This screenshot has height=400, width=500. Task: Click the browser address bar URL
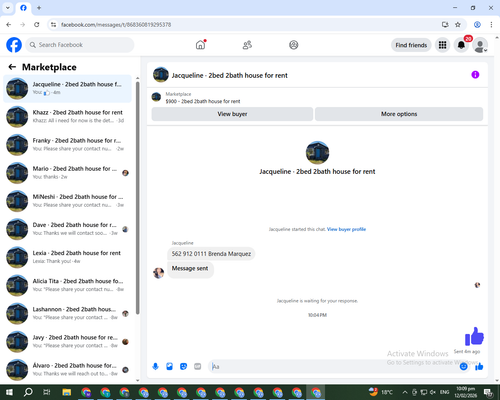point(116,25)
